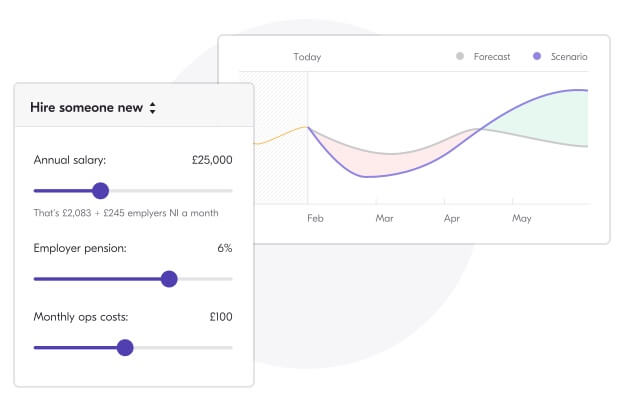Toggle the Forecast legend grey dot
Image resolution: width=630 pixels, height=420 pixels.
[x=460, y=56]
